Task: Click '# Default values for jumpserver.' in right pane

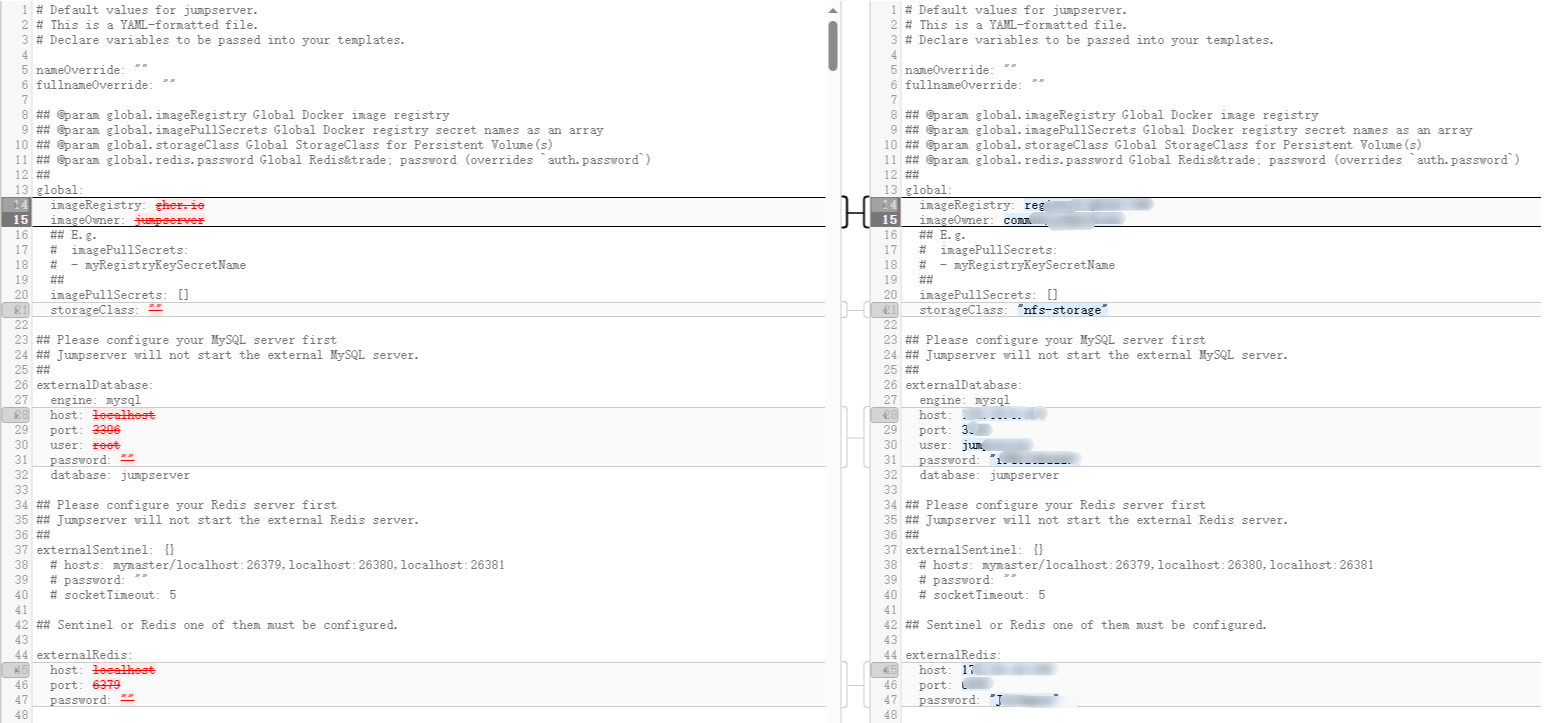Action: pos(1017,10)
